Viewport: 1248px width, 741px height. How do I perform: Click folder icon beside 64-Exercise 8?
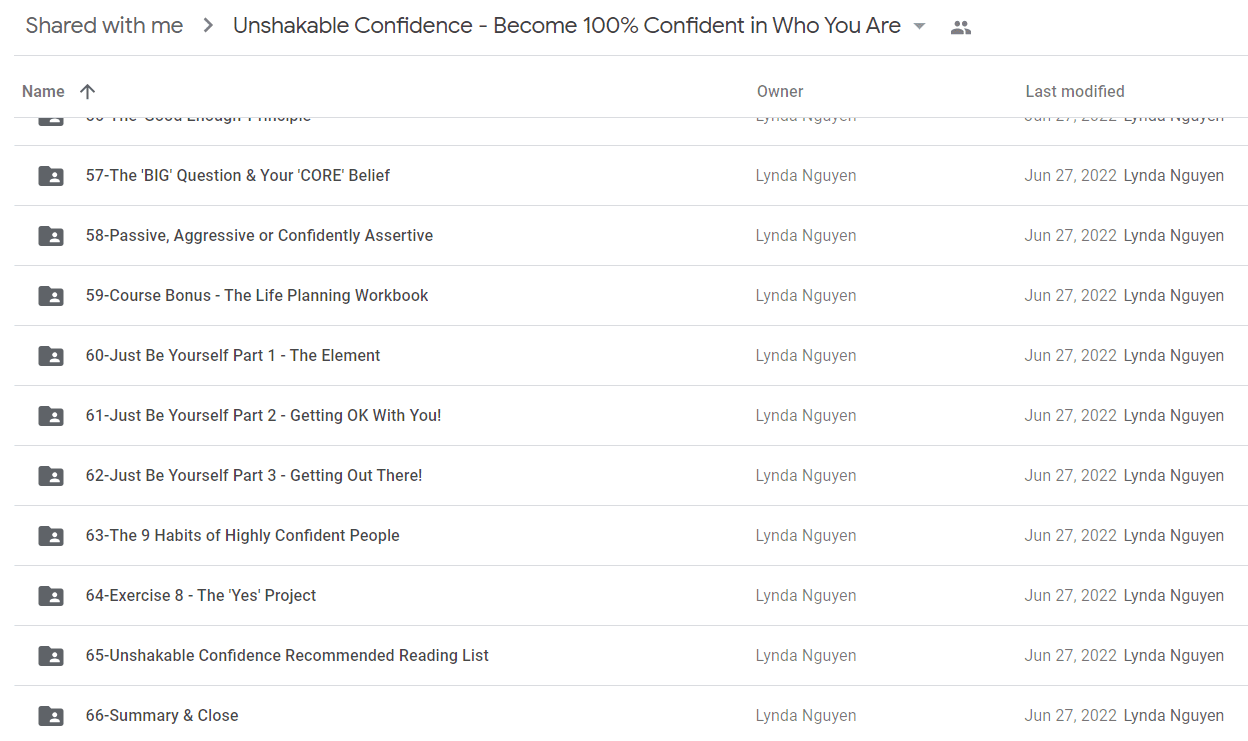[51, 596]
